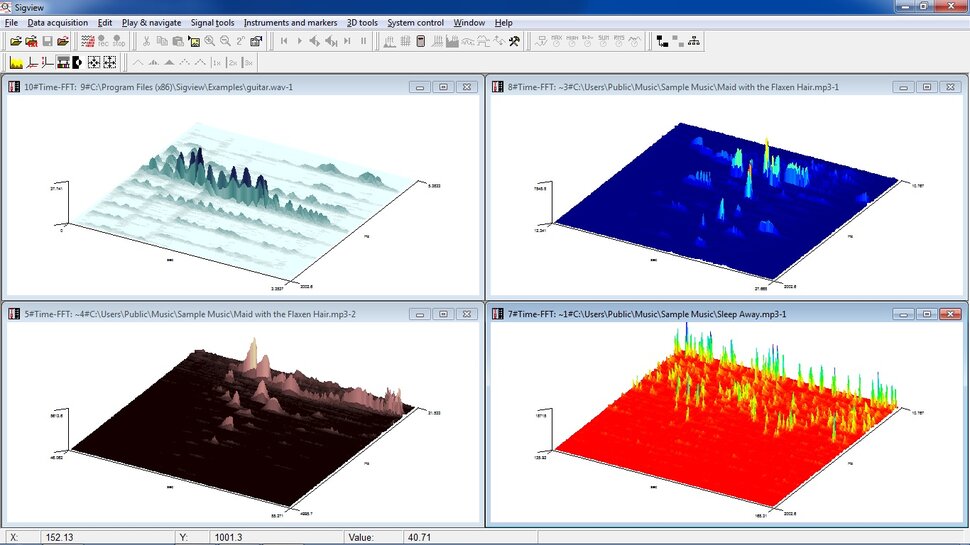This screenshot has width=970, height=545.
Task: Click the pause playback button
Action: 363,41
